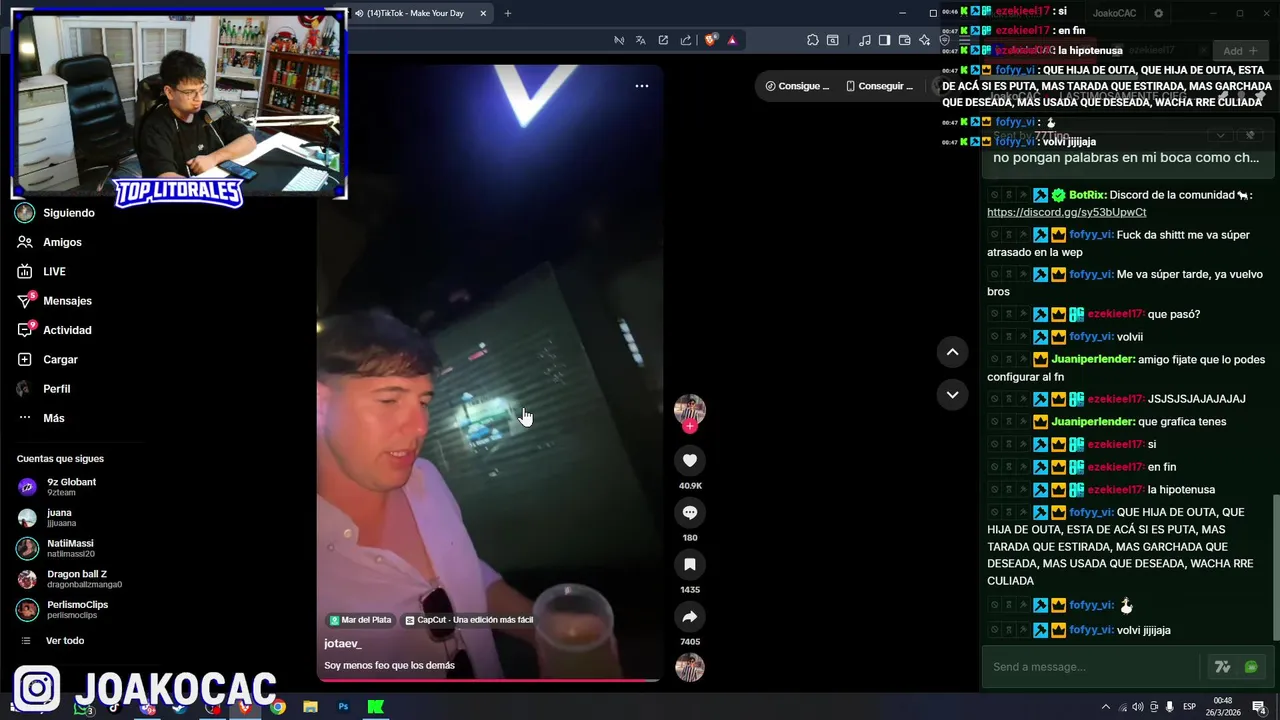
Task: Open Siguiendo in TikTok sidebar
Action: click(70, 213)
